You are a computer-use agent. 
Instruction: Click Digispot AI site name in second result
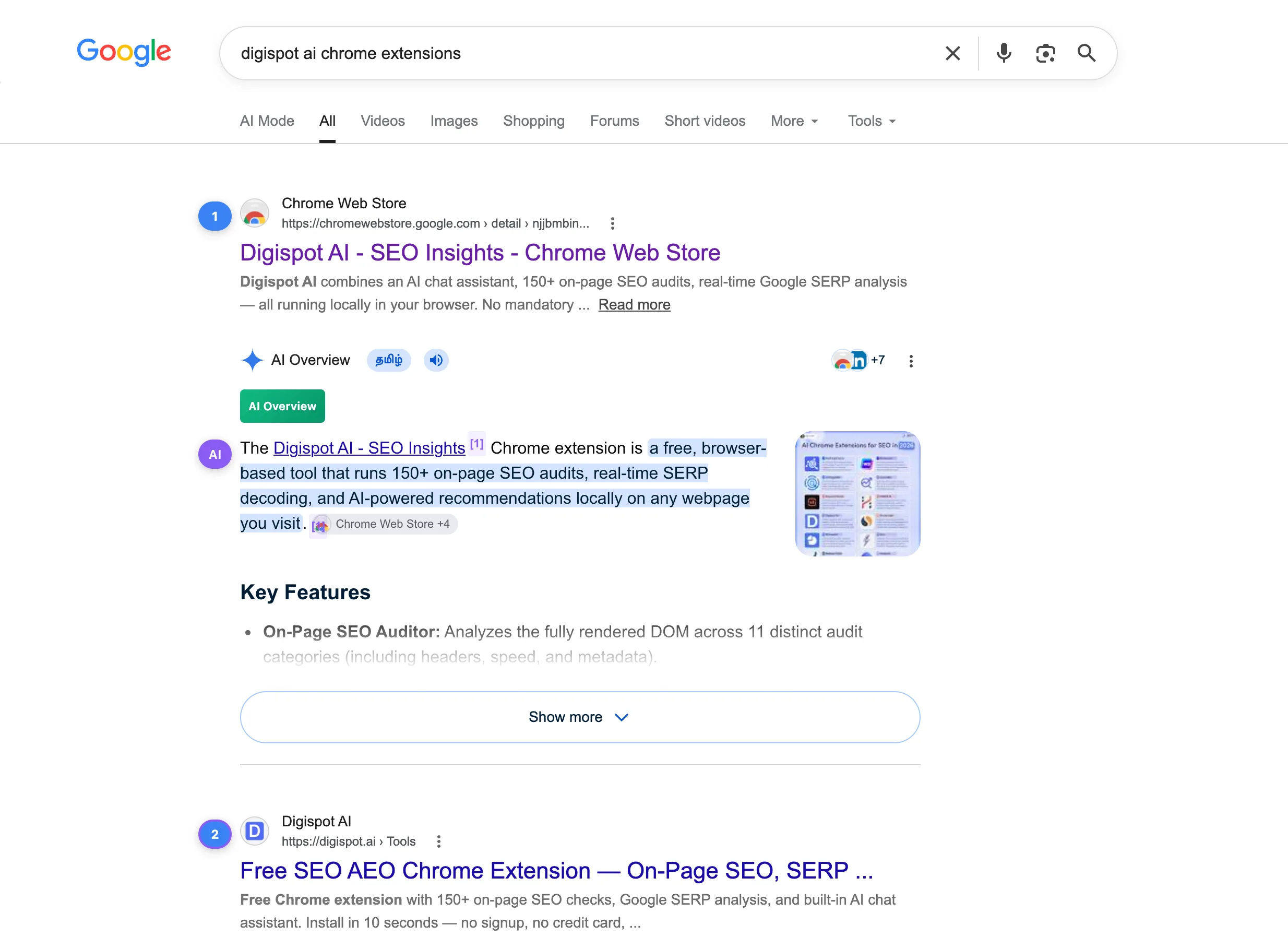coord(316,822)
